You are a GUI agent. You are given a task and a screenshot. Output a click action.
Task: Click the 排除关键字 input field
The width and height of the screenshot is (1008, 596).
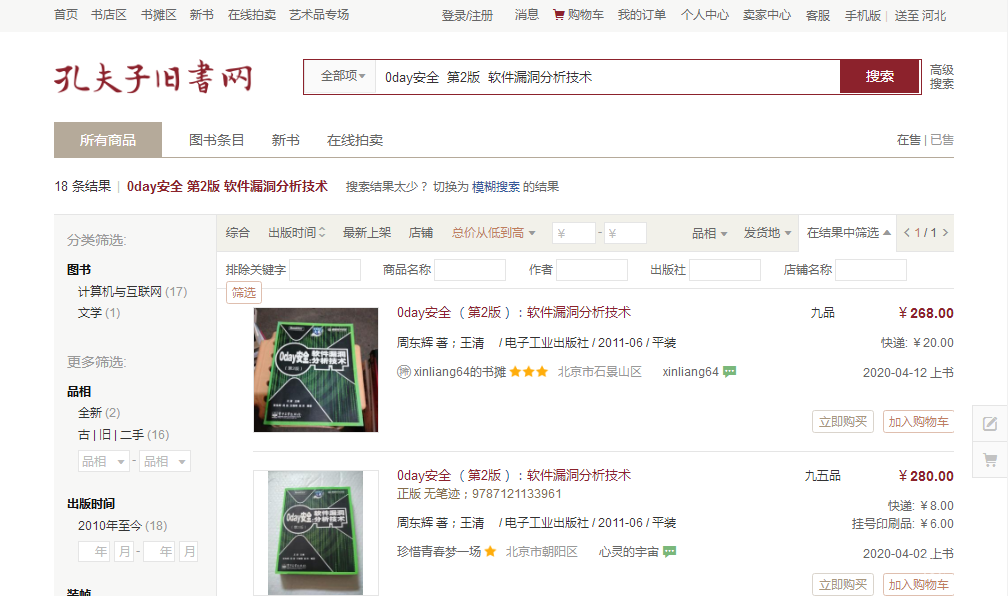[325, 270]
